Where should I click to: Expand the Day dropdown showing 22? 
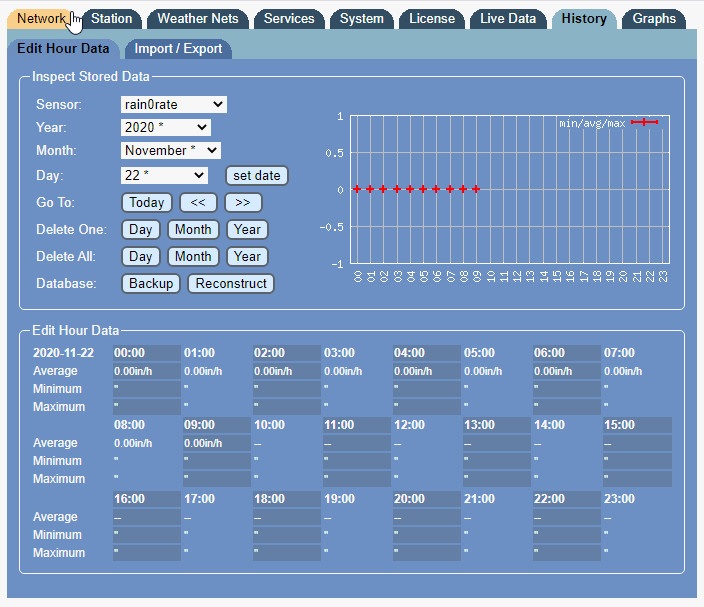coord(164,176)
